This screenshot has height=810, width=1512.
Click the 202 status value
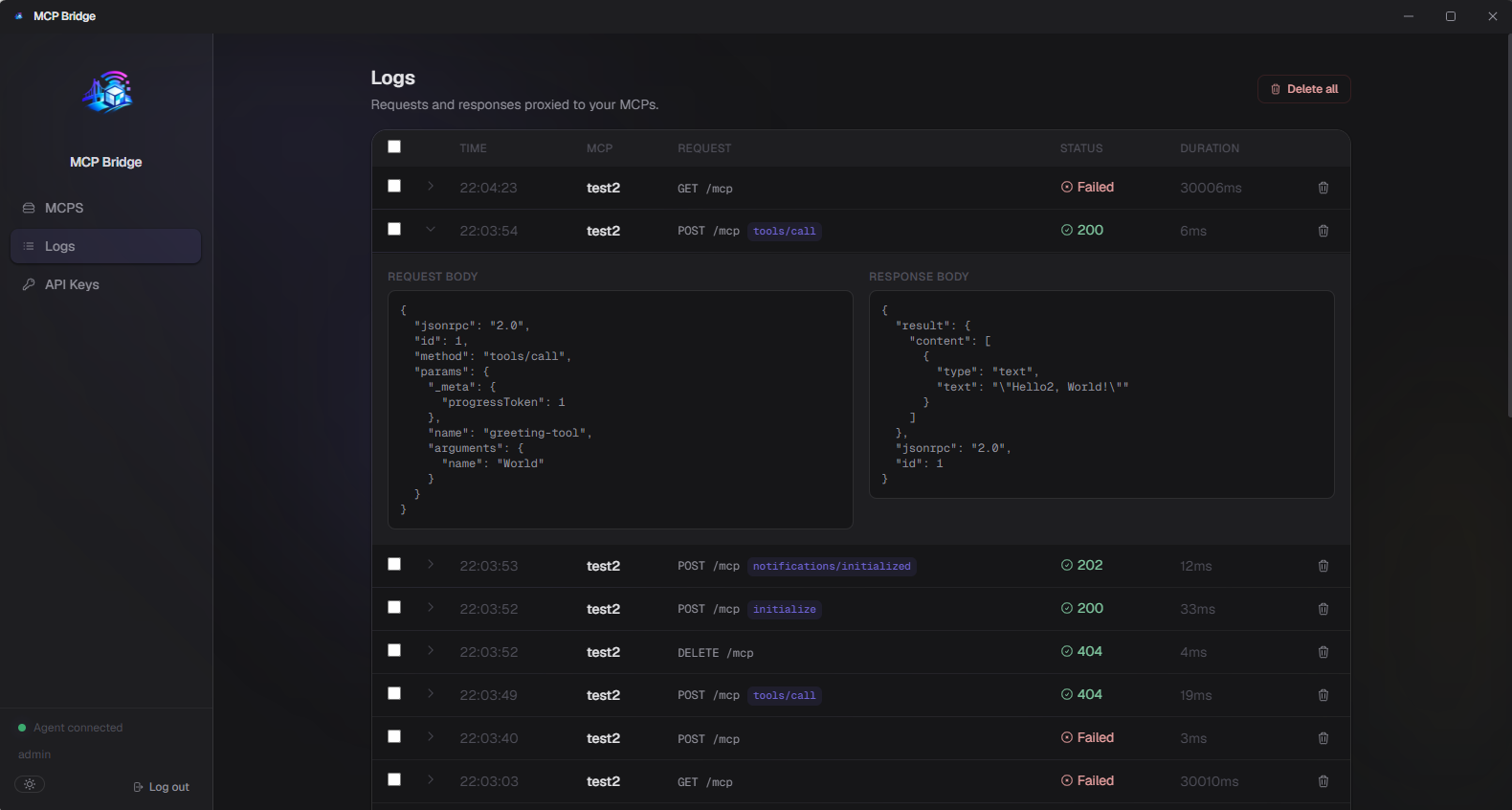click(x=1081, y=565)
